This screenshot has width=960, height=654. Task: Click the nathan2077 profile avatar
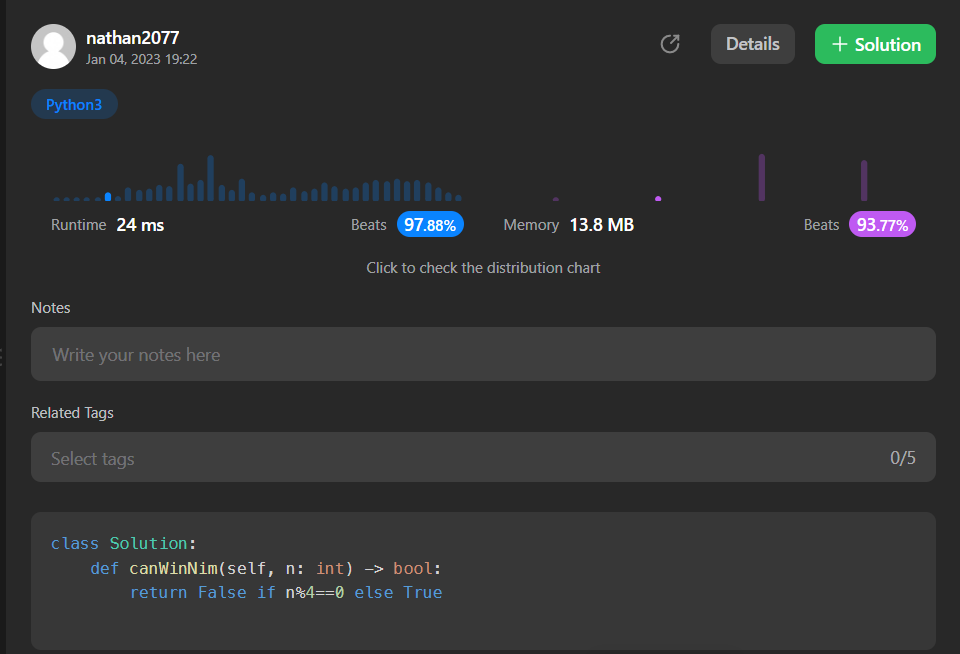54,46
